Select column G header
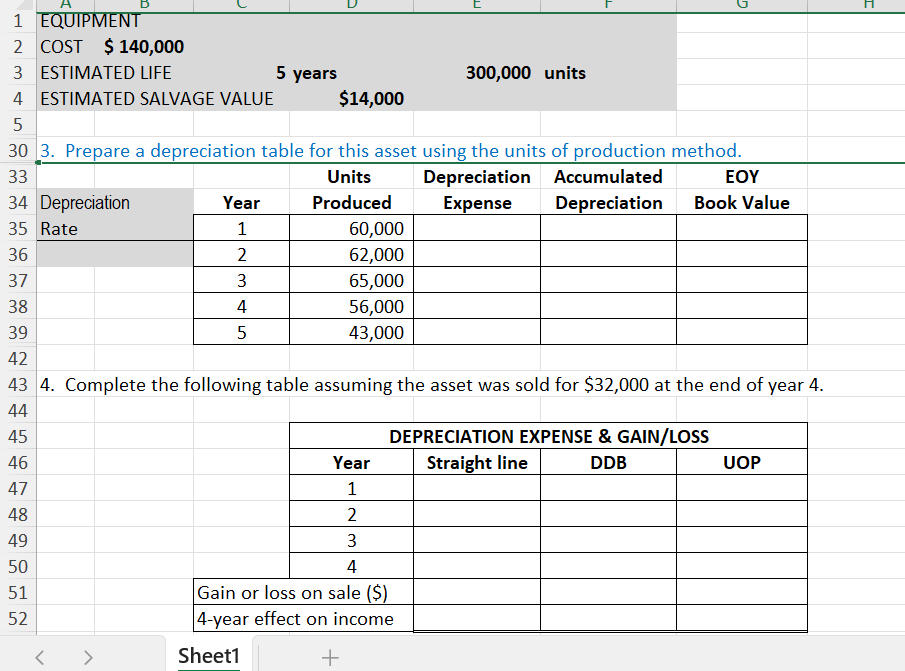The image size is (905, 671). [x=742, y=5]
